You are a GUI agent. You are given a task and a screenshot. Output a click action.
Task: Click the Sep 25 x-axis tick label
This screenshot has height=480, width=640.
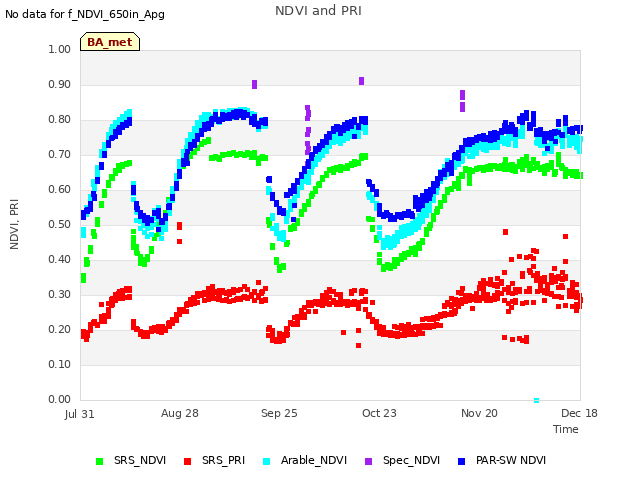(279, 413)
